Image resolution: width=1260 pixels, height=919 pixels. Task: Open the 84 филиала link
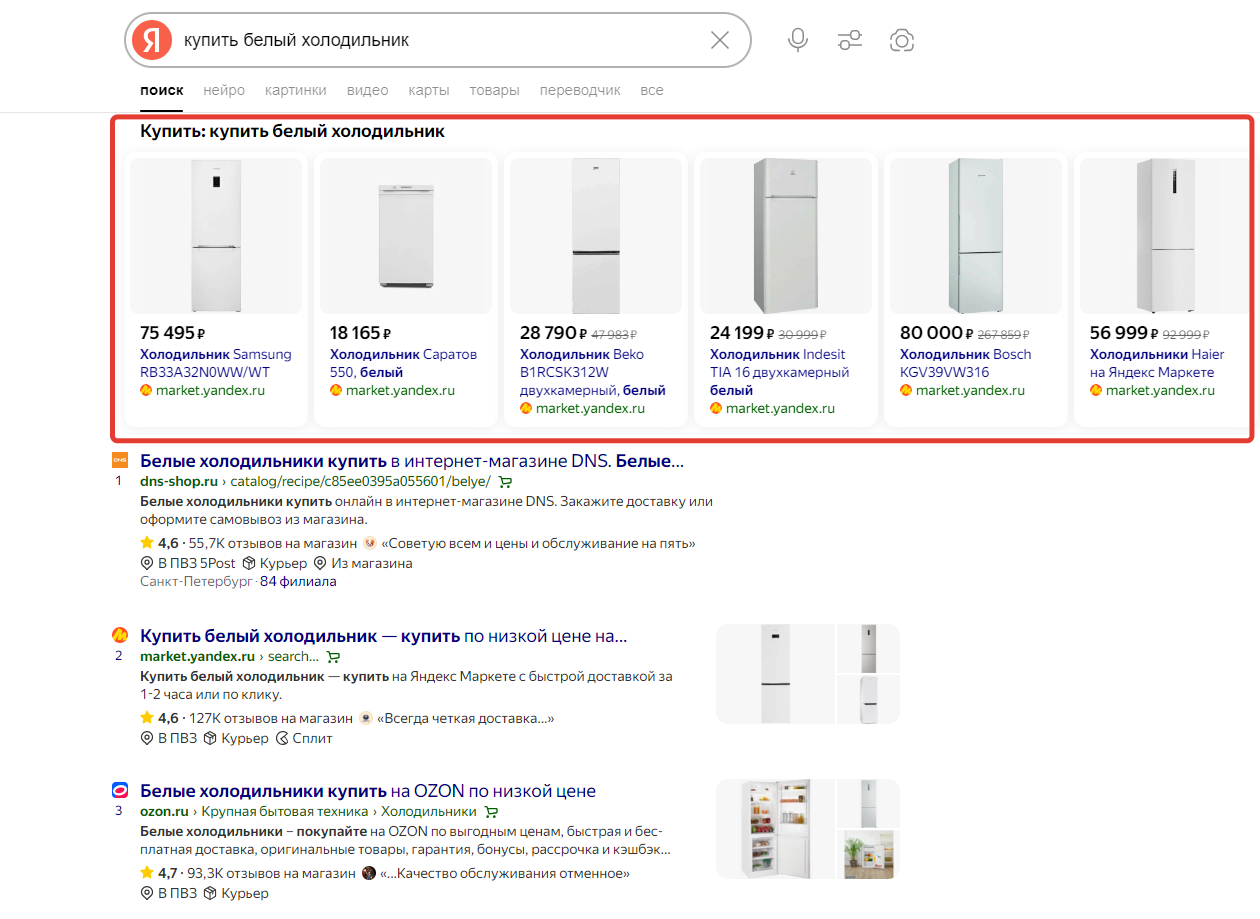(x=298, y=581)
